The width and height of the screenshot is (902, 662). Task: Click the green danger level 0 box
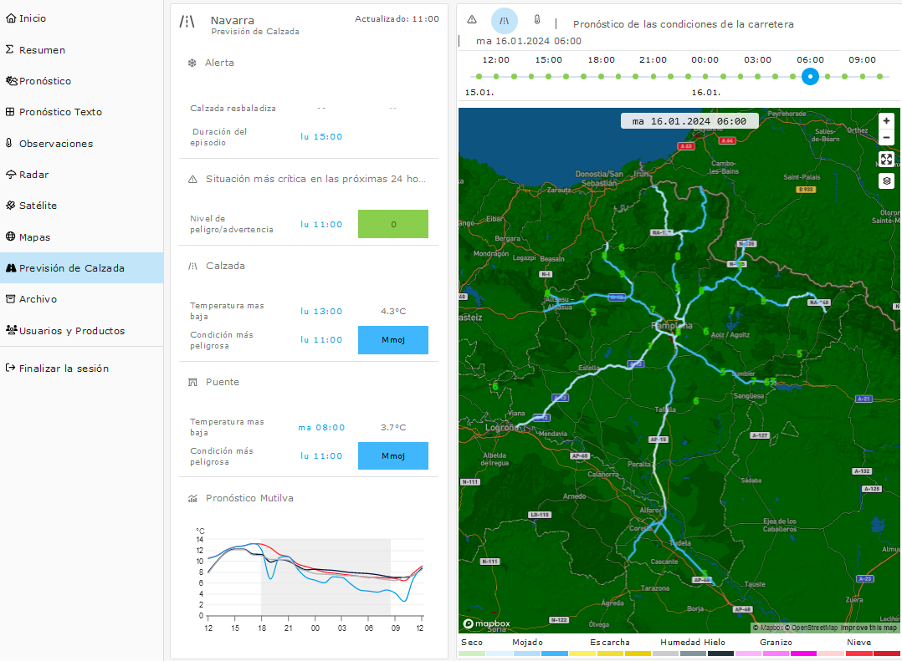pos(393,224)
